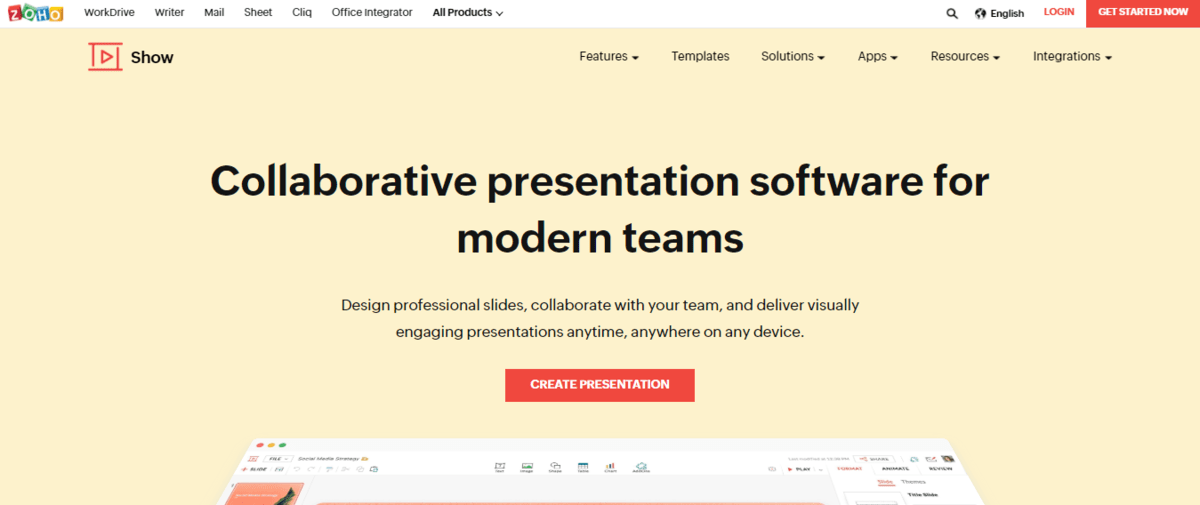Select English language option

[1007, 14]
